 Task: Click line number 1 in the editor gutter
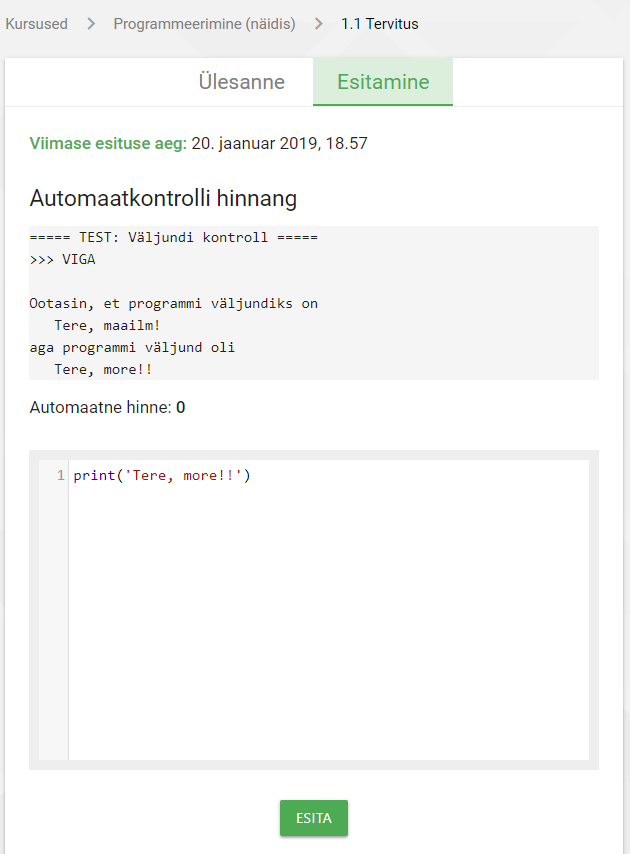[x=60, y=475]
